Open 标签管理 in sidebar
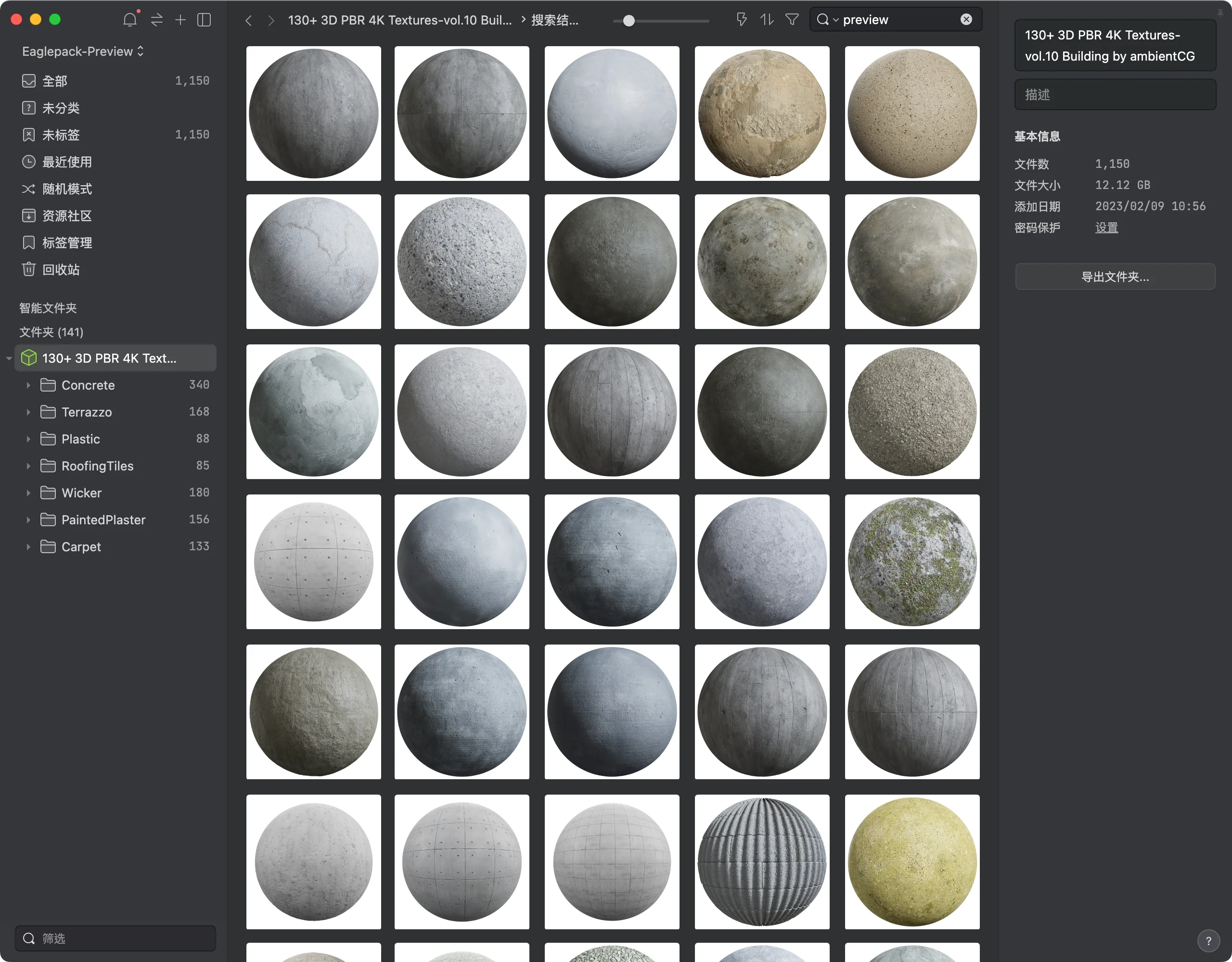Screen dimensions: 1232x962 pos(115,242)
